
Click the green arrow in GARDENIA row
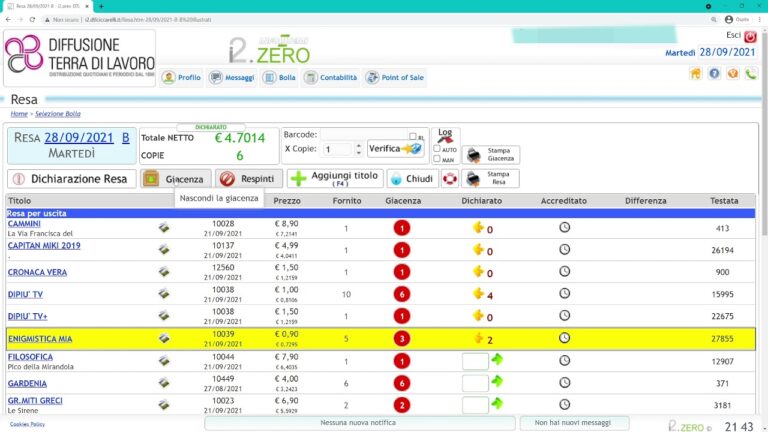coord(497,381)
